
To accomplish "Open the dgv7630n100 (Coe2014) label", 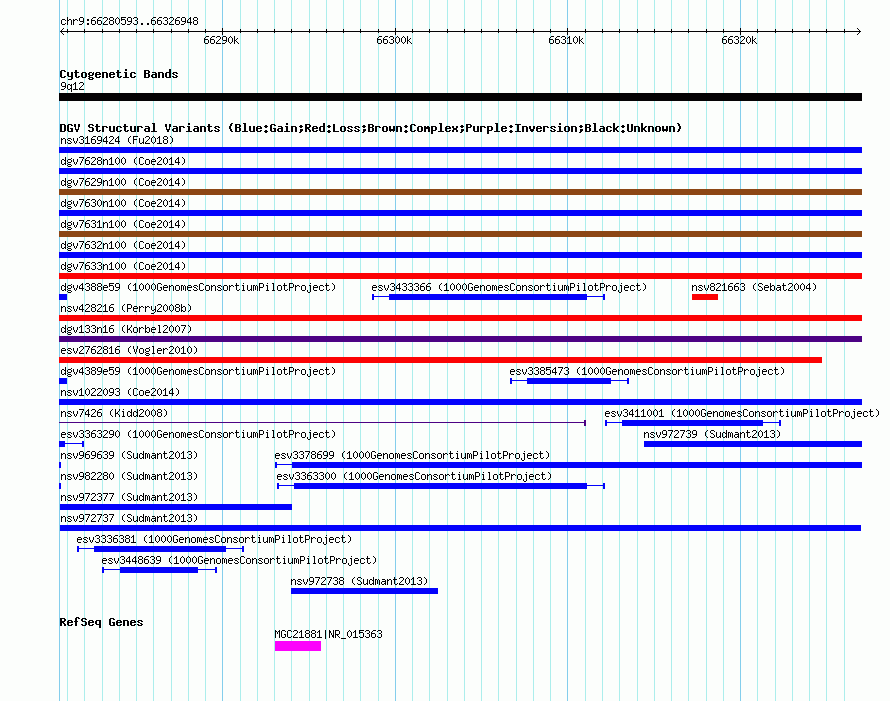I will [x=123, y=203].
